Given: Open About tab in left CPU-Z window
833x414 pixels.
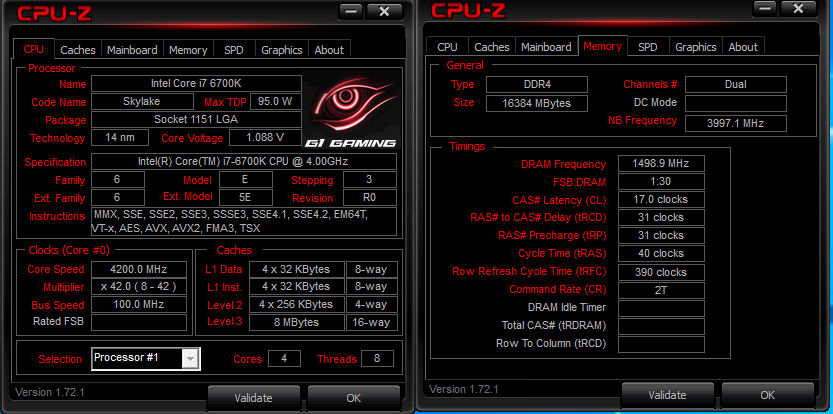Looking at the screenshot, I should point(329,50).
